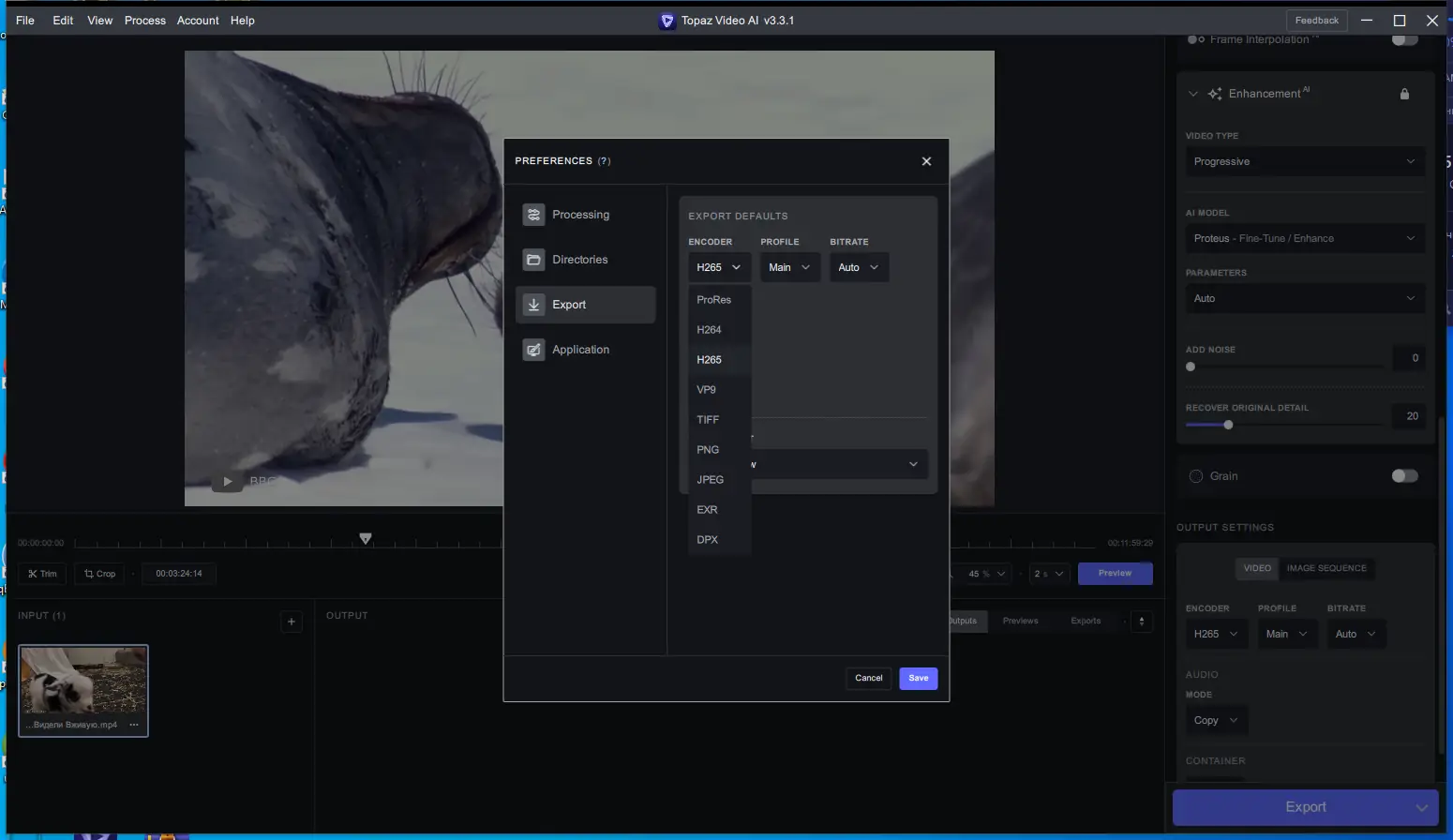Add an input video with the plus button
The width and height of the screenshot is (1453, 840).
coord(292,622)
